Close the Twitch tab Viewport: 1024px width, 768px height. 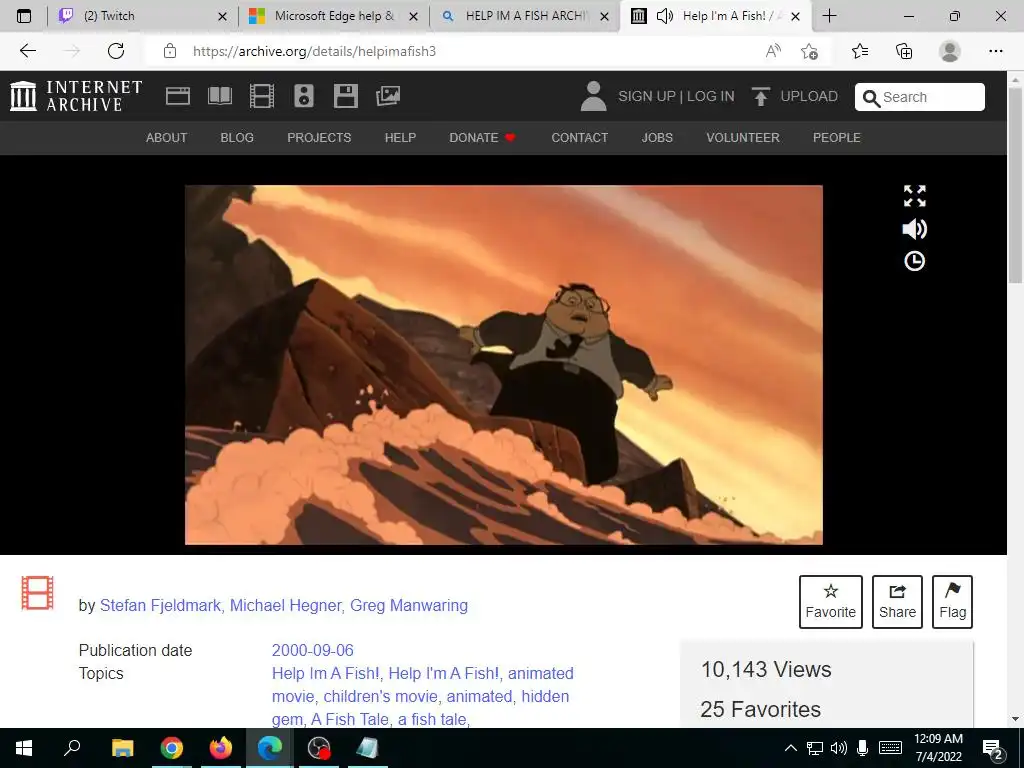[222, 16]
